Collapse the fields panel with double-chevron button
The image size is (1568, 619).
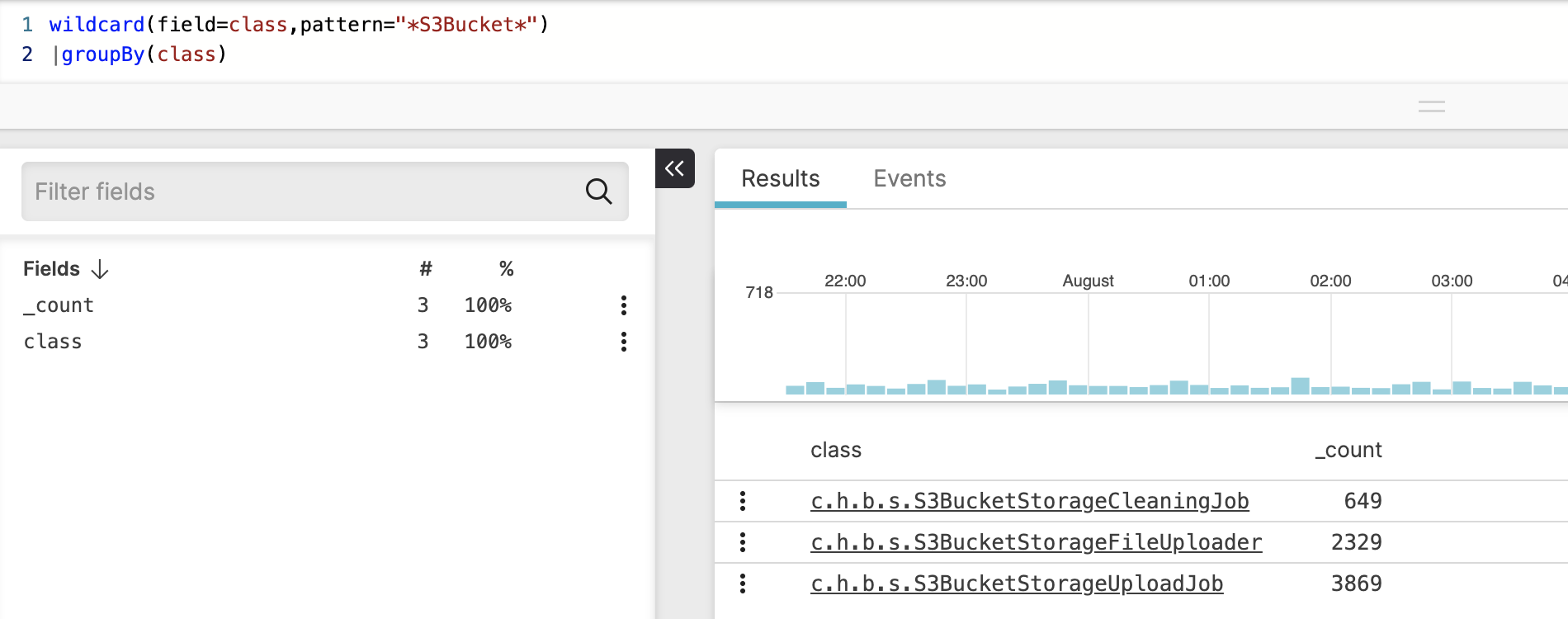[674, 168]
